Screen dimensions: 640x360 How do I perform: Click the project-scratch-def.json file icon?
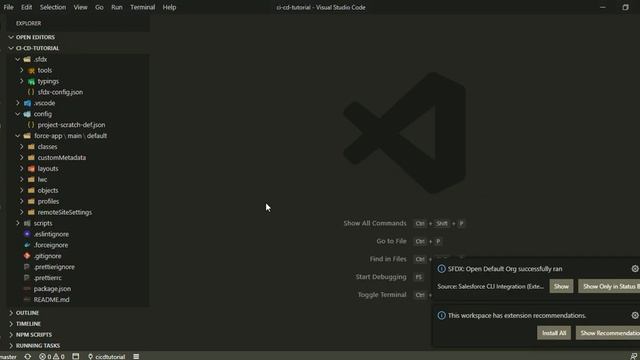click(x=31, y=125)
